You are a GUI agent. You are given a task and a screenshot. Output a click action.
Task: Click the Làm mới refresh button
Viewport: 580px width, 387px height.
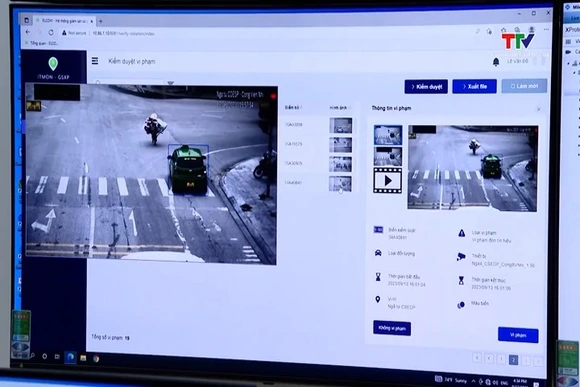point(524,86)
